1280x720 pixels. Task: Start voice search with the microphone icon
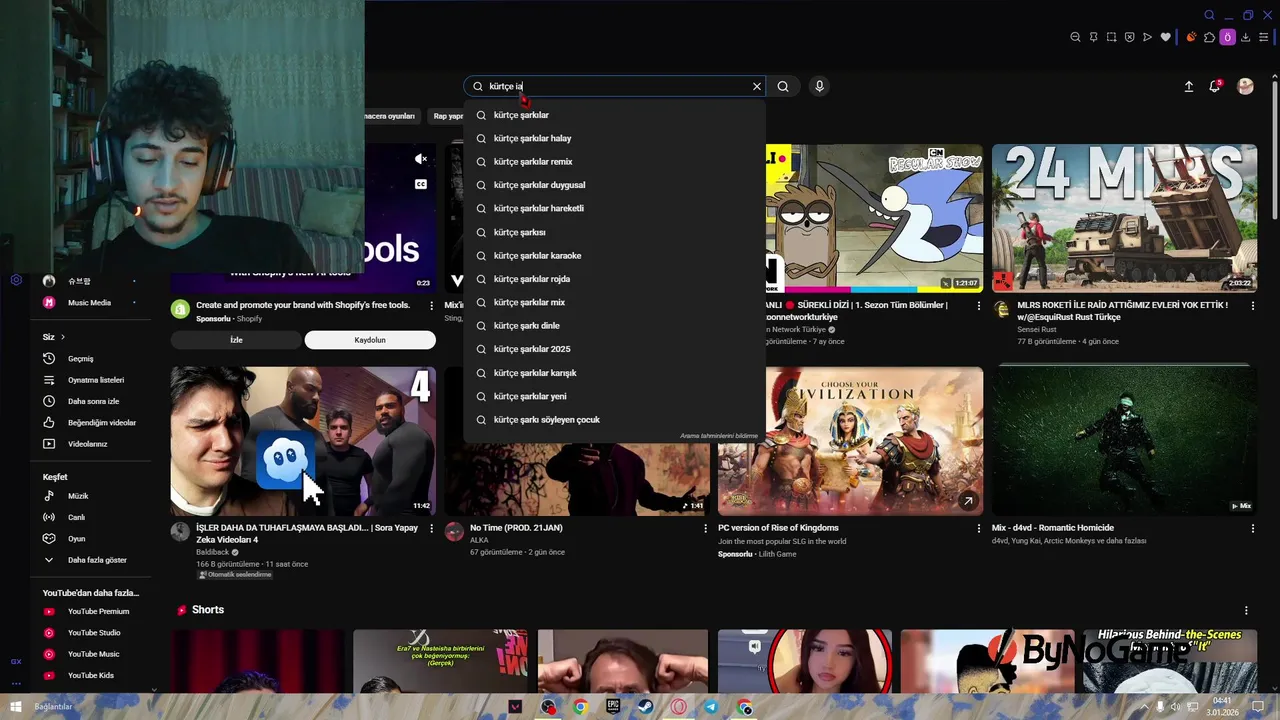[819, 86]
